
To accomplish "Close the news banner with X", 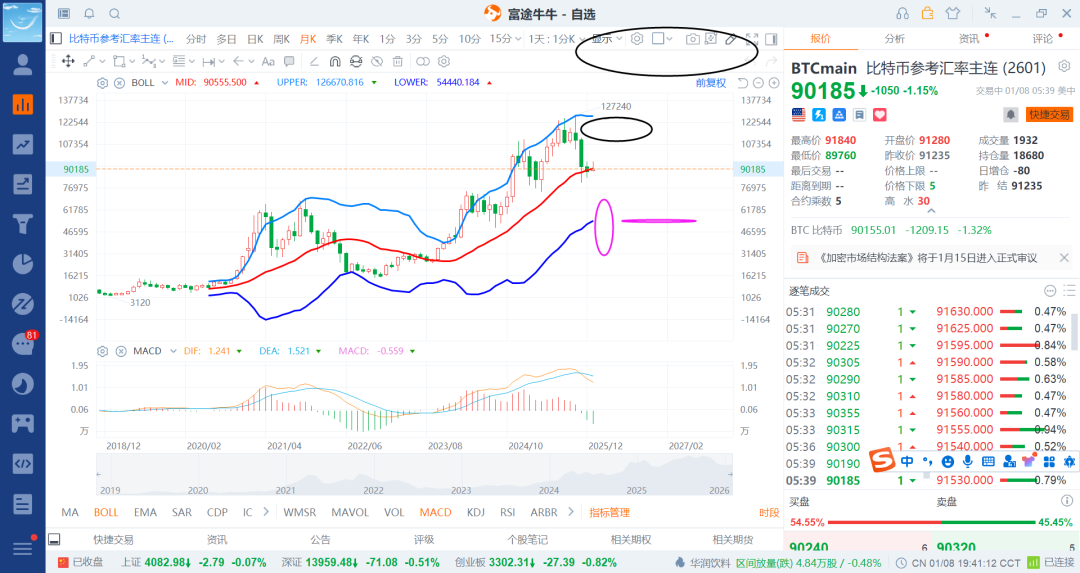I will click(x=1063, y=258).
